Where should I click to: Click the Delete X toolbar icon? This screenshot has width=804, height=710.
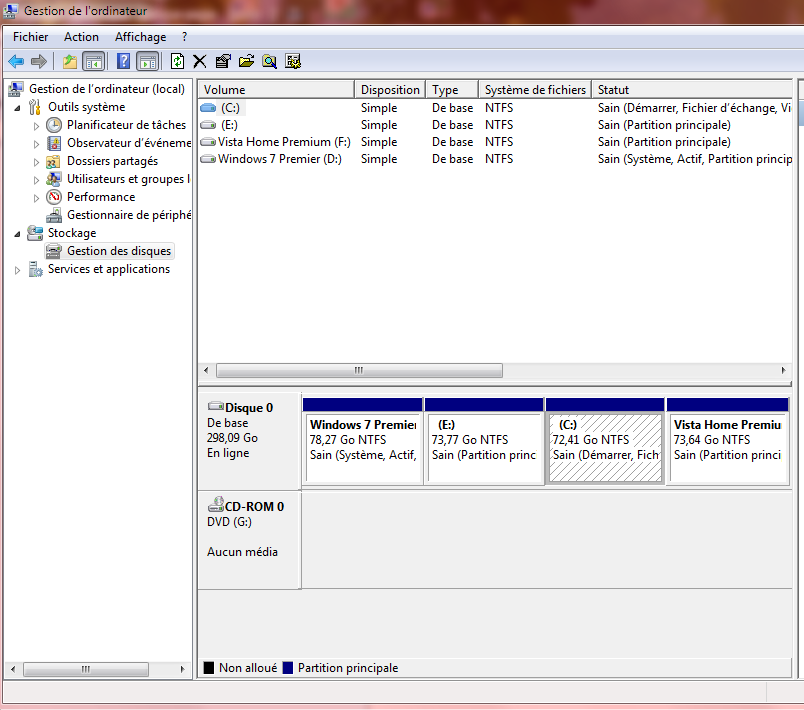[199, 62]
